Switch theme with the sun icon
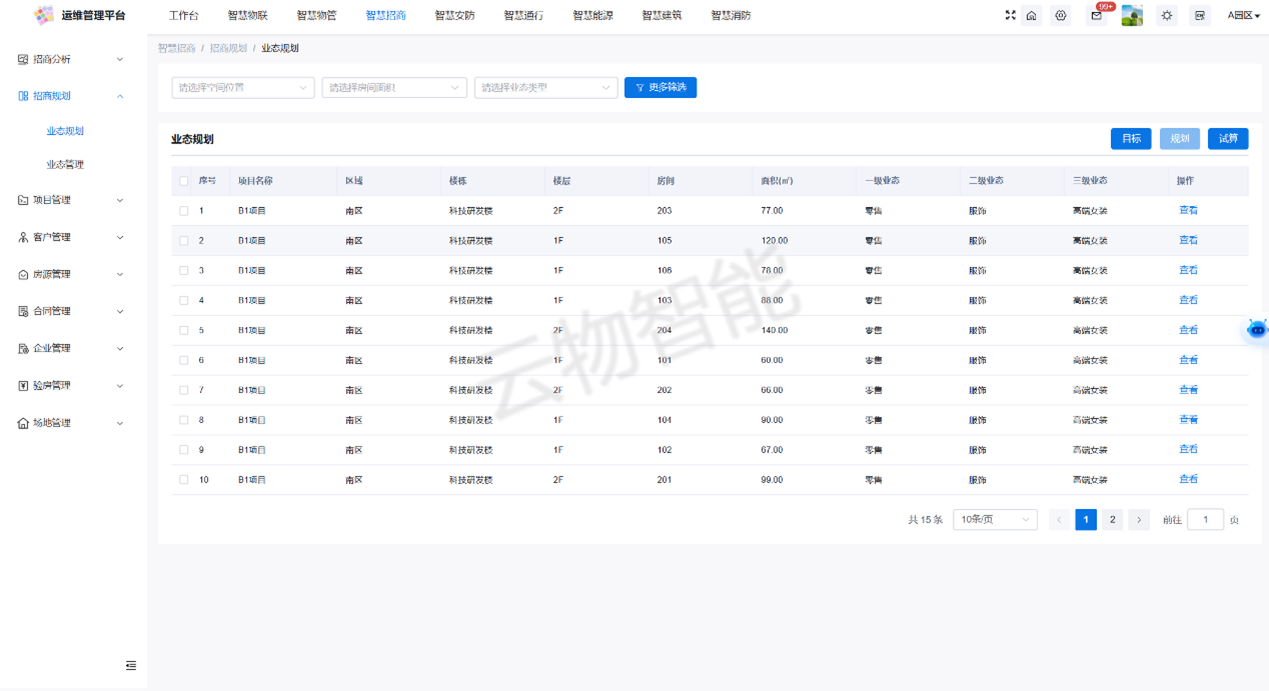 point(1167,16)
